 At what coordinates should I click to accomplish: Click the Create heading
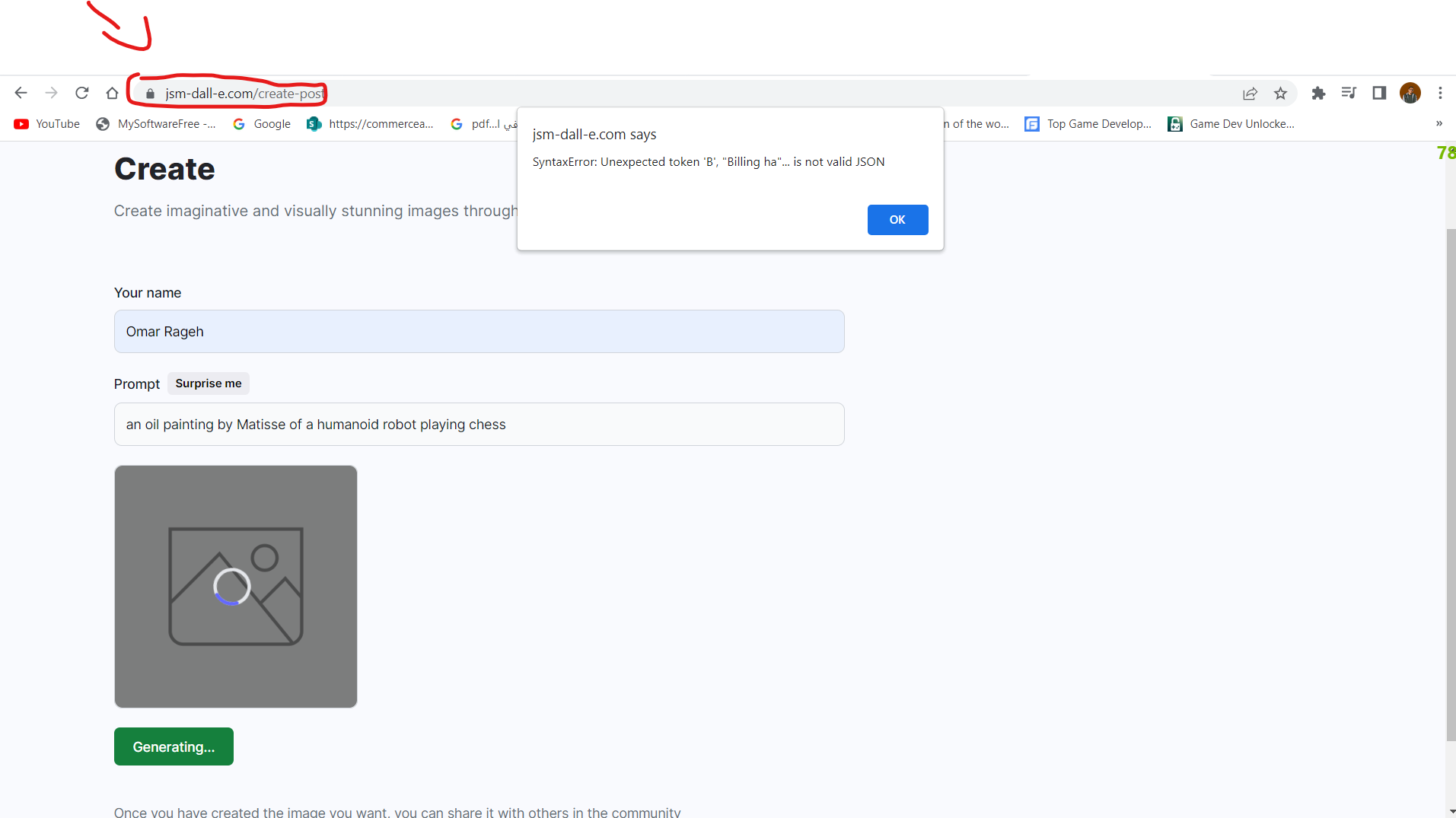[x=164, y=169]
